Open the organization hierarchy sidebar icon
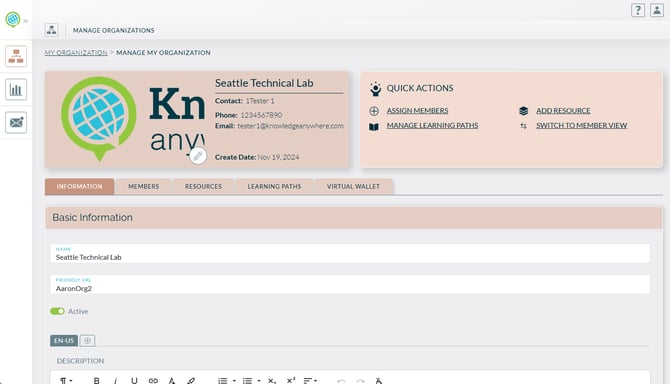 pos(16,56)
